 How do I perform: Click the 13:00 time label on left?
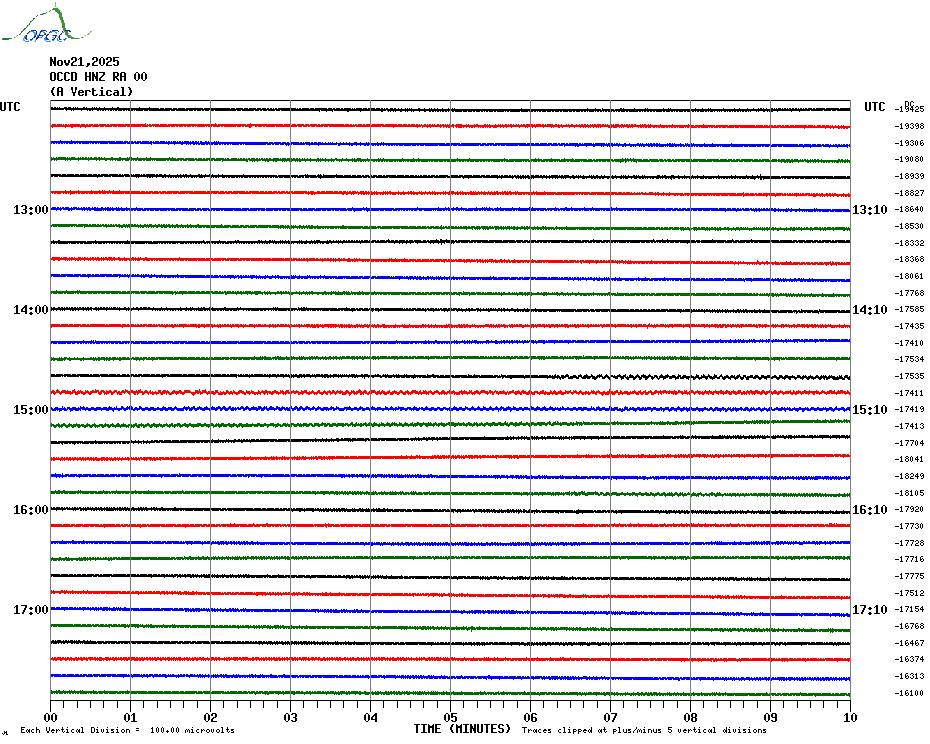coord(30,209)
